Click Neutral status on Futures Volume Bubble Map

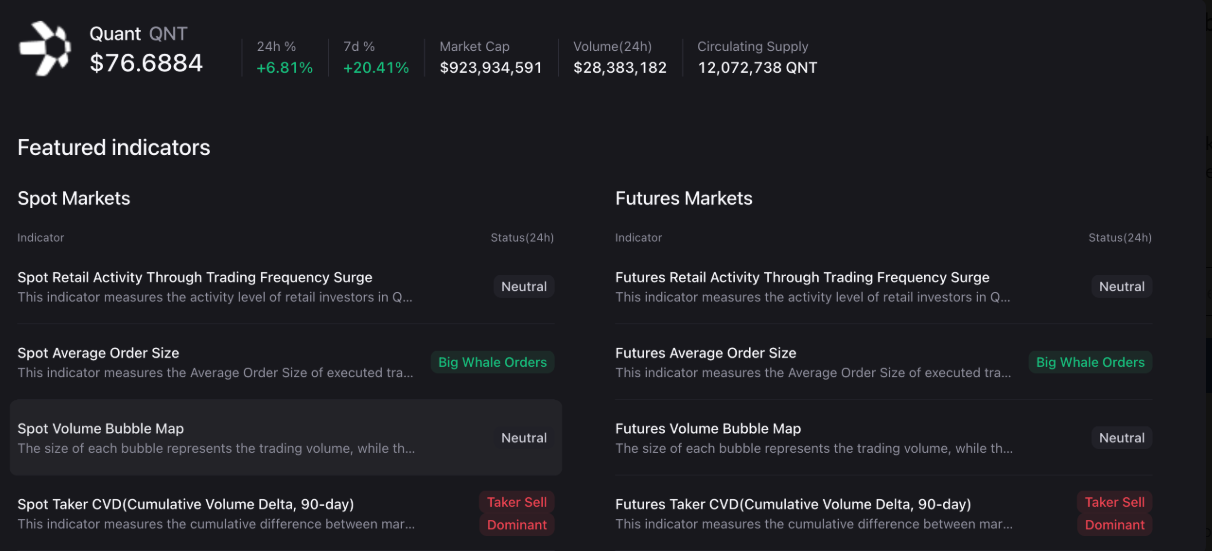pyautogui.click(x=1121, y=438)
